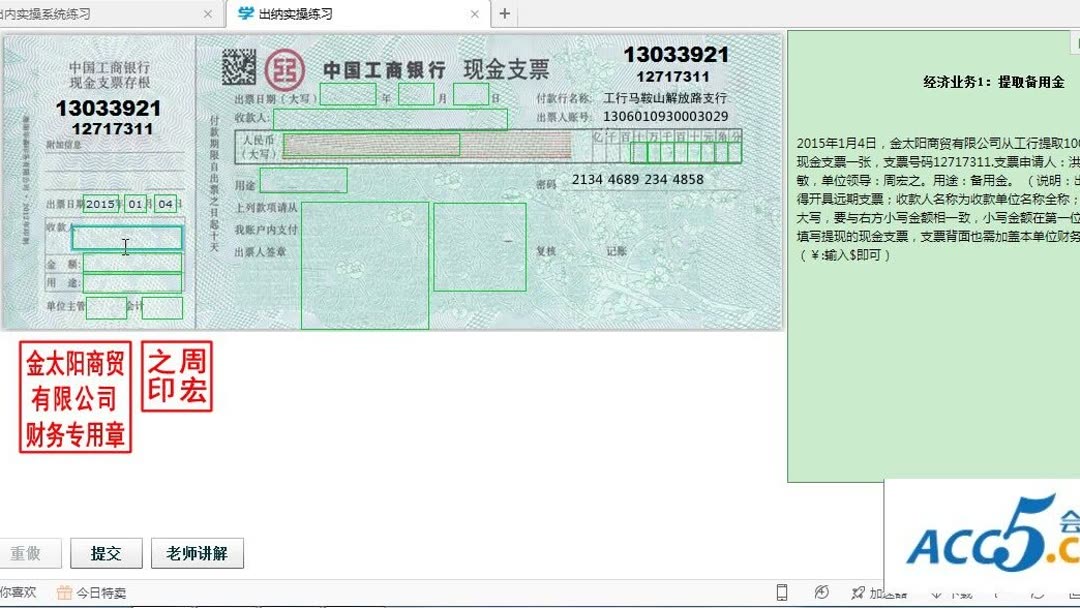Click the 收款人 payee field on the stub

click(127, 237)
